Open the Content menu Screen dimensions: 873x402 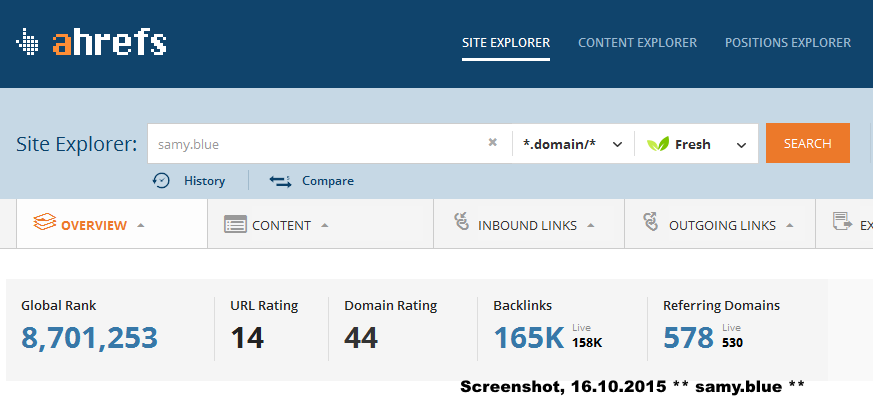point(281,225)
